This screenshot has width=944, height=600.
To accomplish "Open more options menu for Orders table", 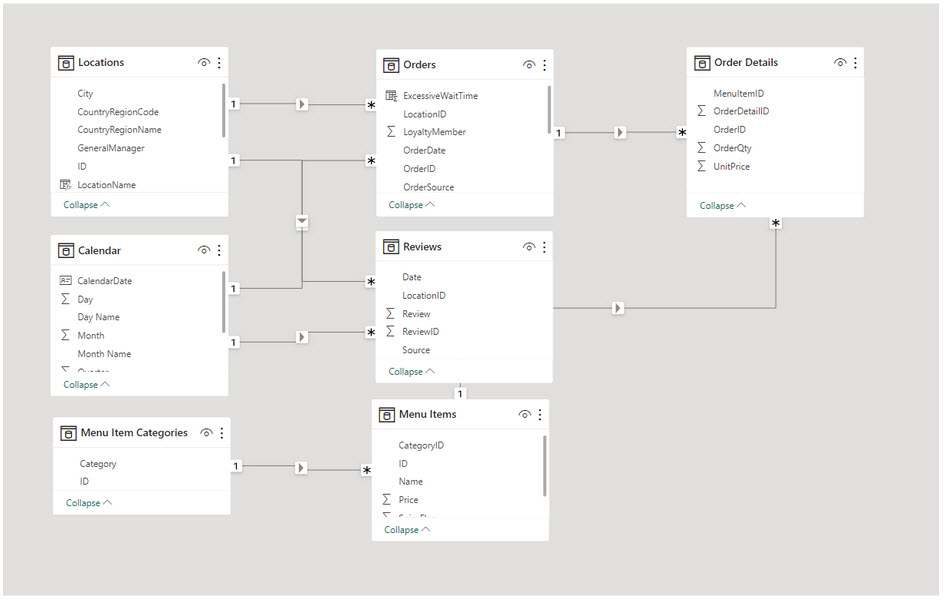I will click(x=544, y=65).
